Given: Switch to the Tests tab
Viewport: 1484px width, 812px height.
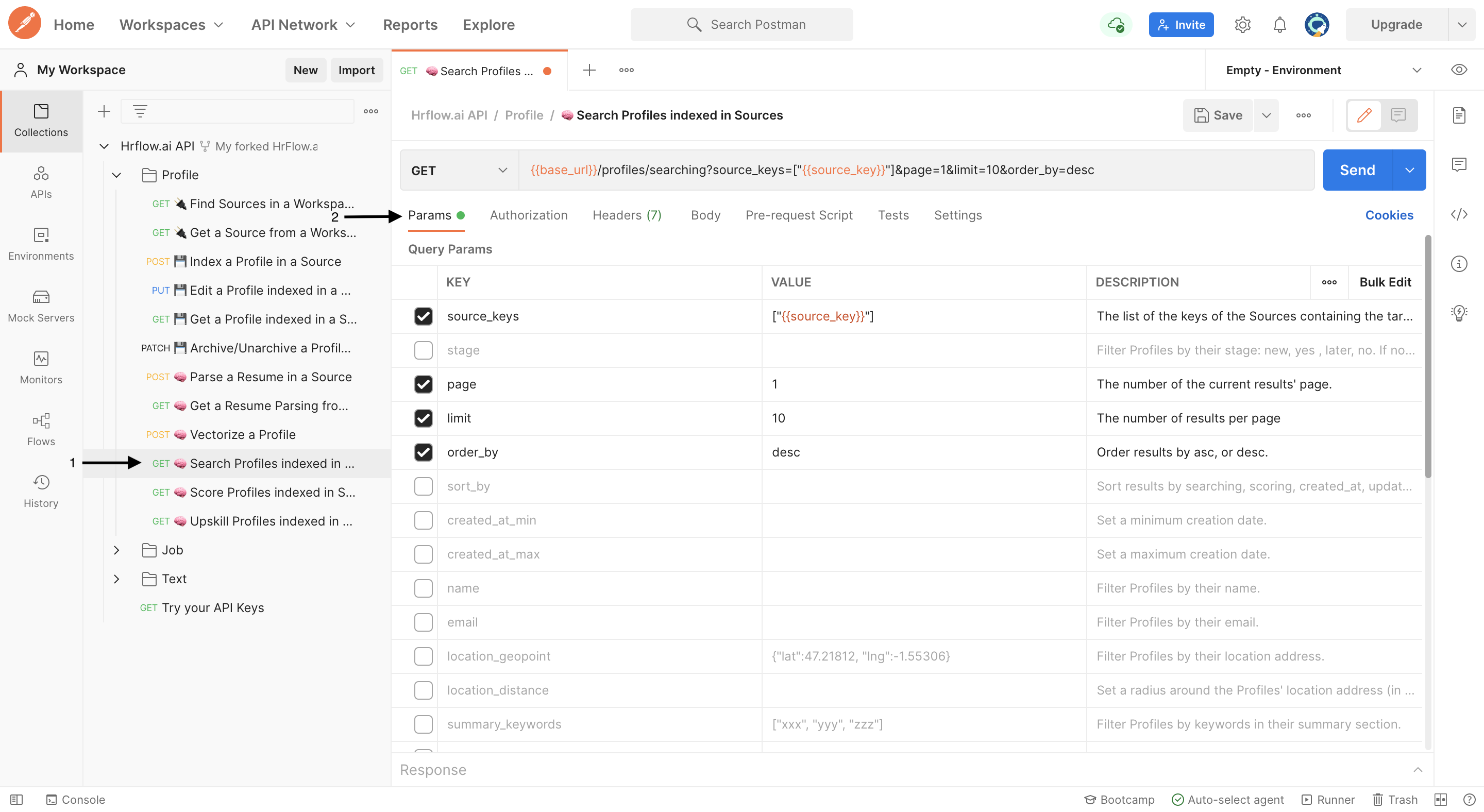Looking at the screenshot, I should [893, 215].
